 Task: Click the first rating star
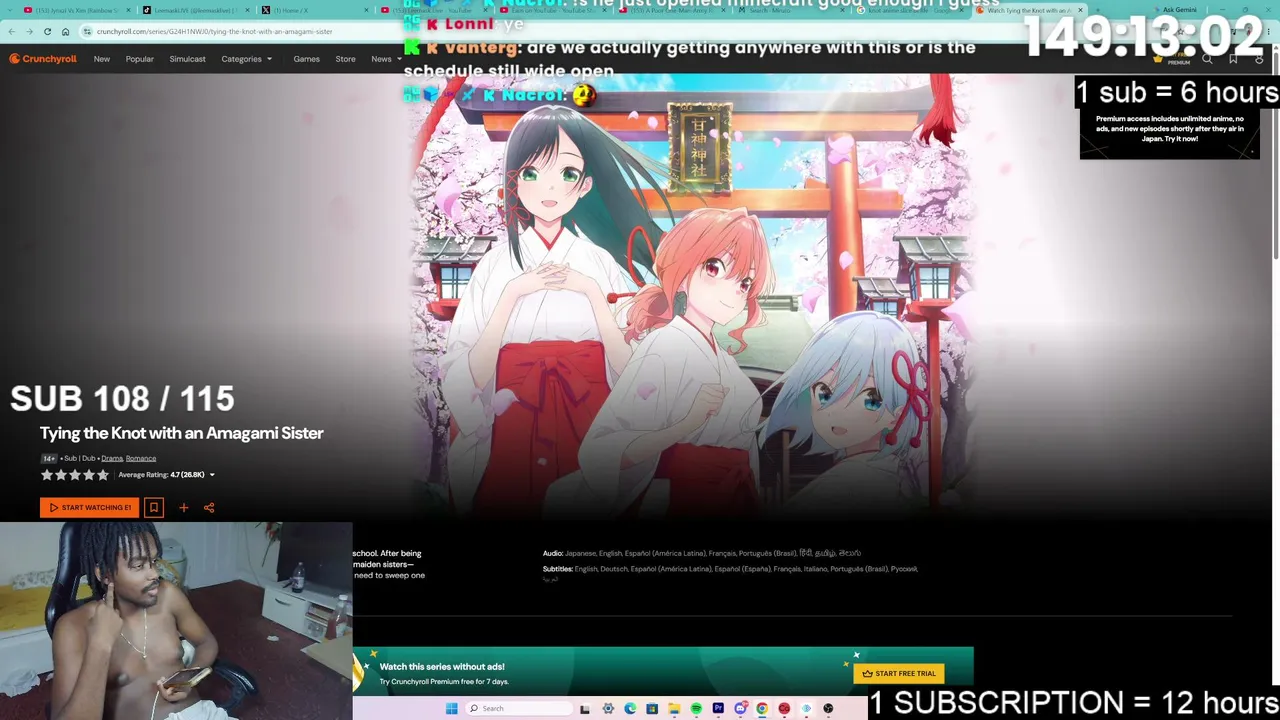tap(46, 475)
